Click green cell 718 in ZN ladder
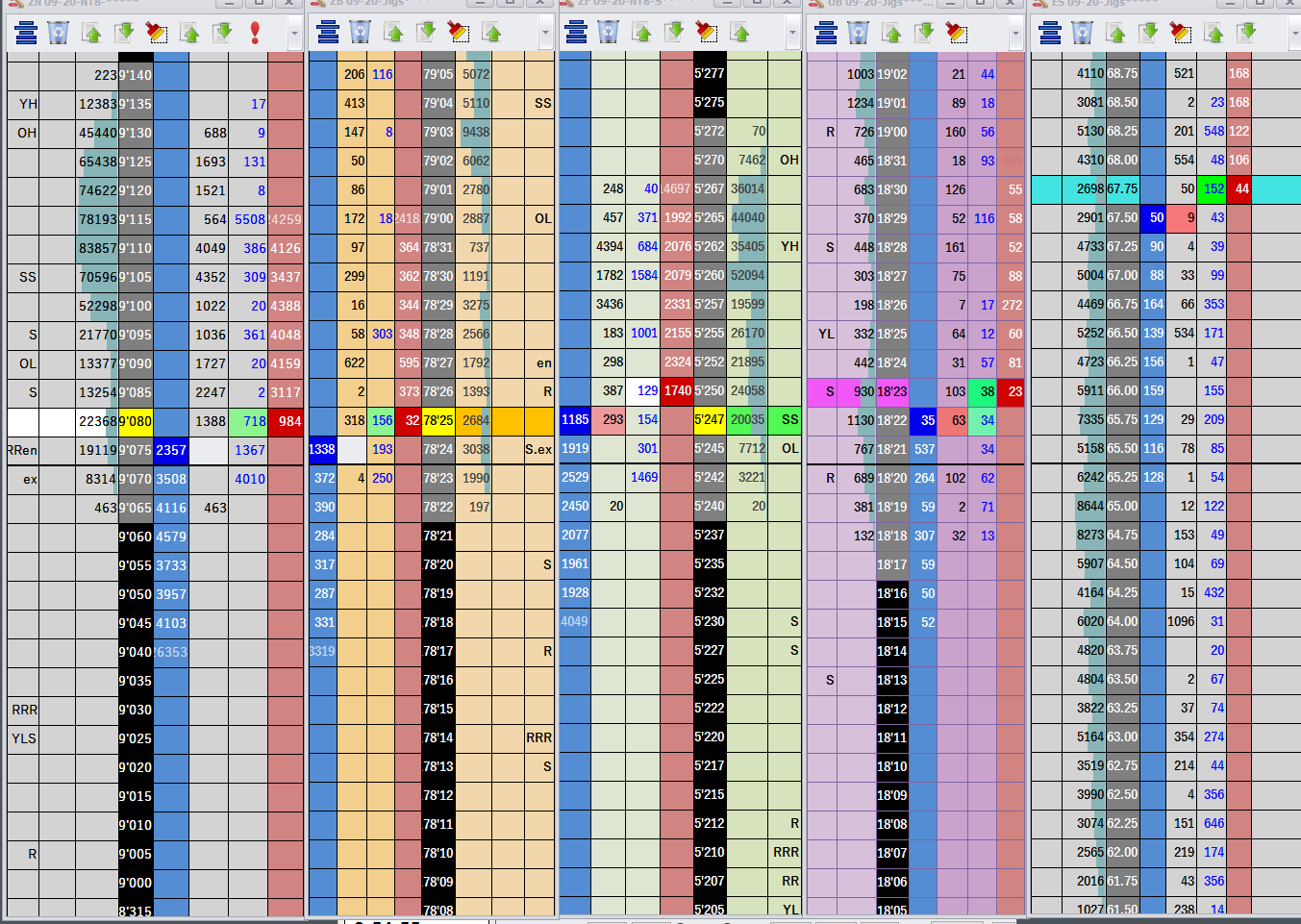Viewport: 1301px width, 924px height. [x=248, y=421]
